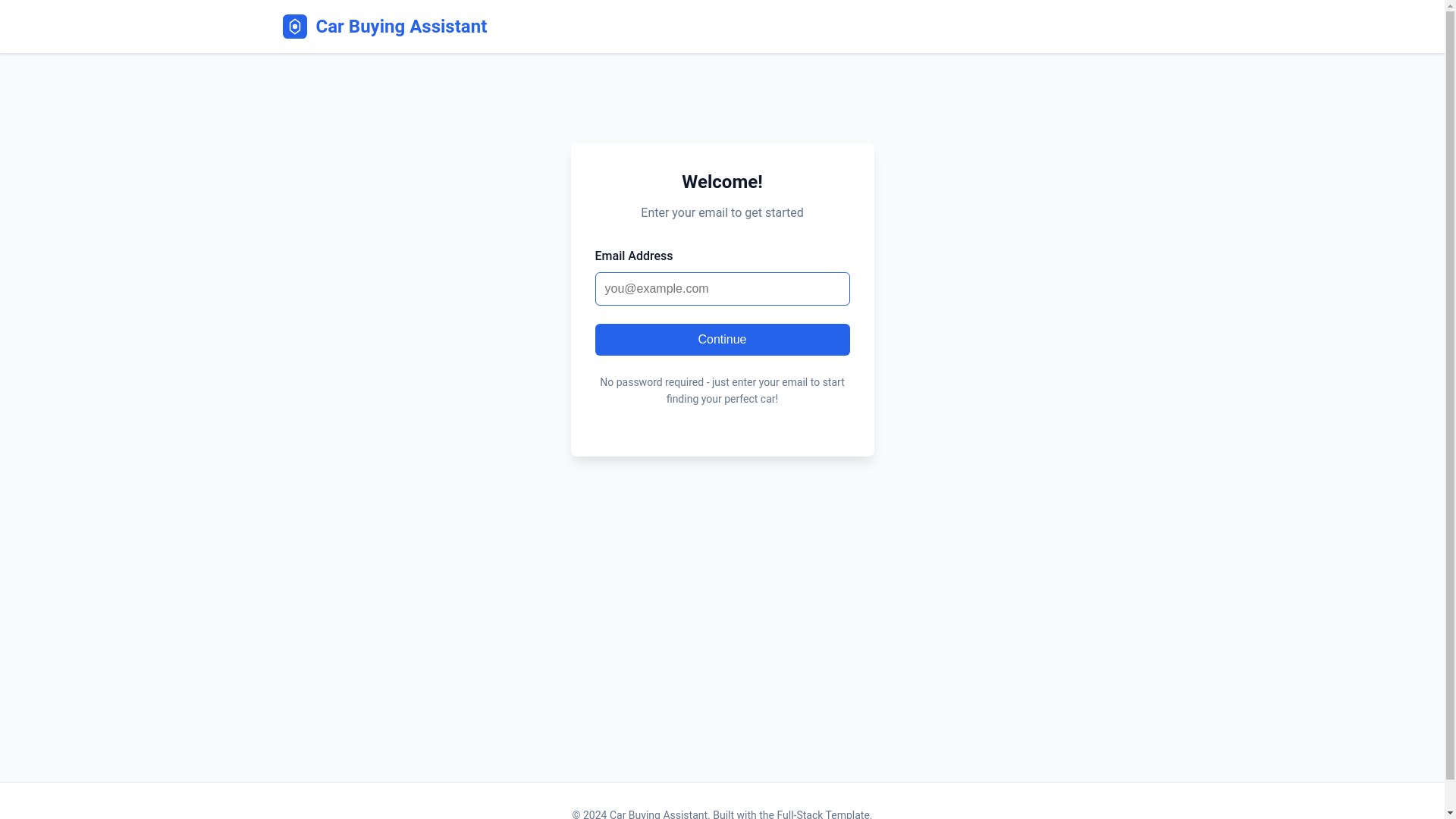
Task: Click the word 'Buying' in the header
Action: (377, 27)
